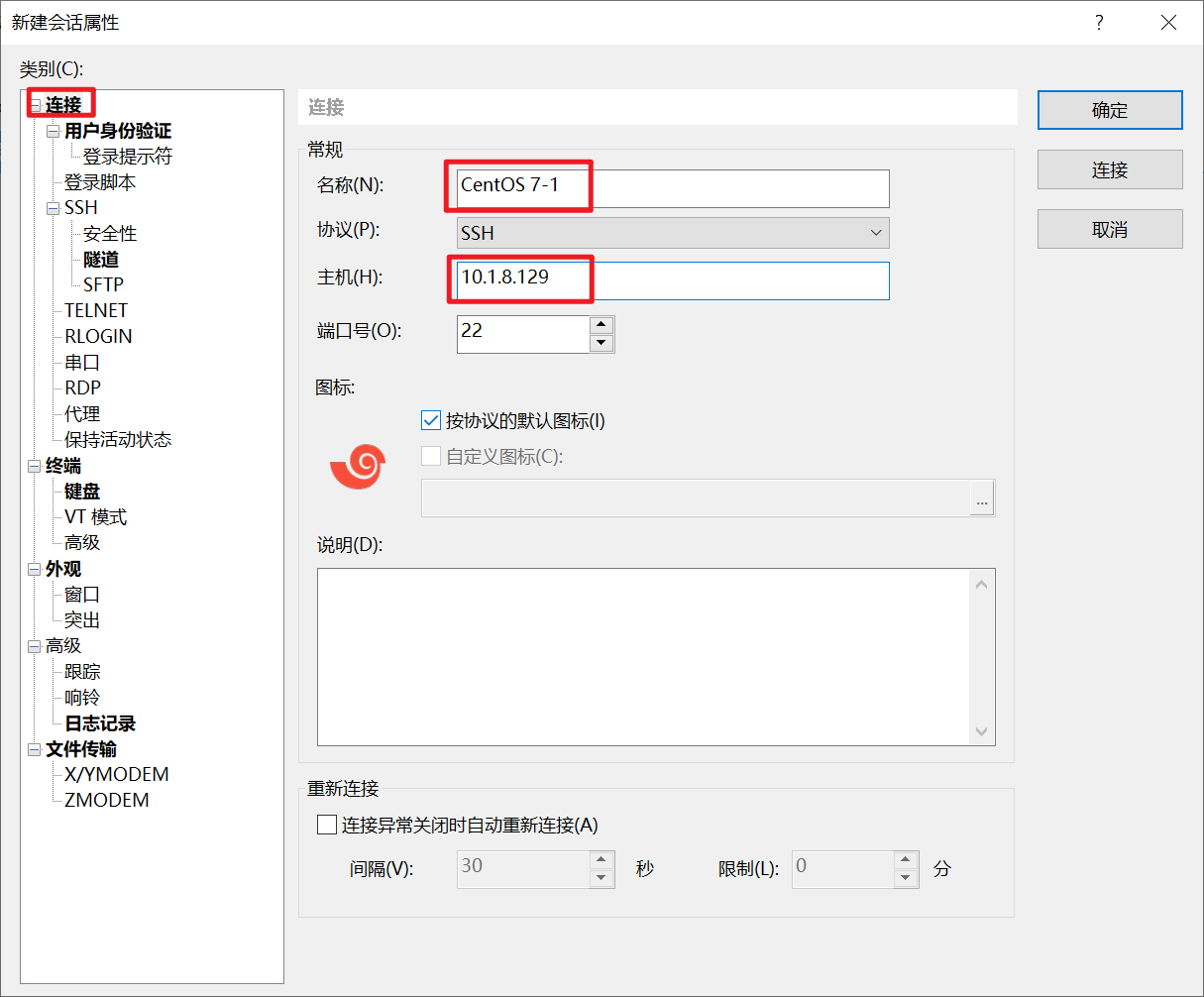Click the 取消 button
1204x997 pixels.
(1110, 229)
